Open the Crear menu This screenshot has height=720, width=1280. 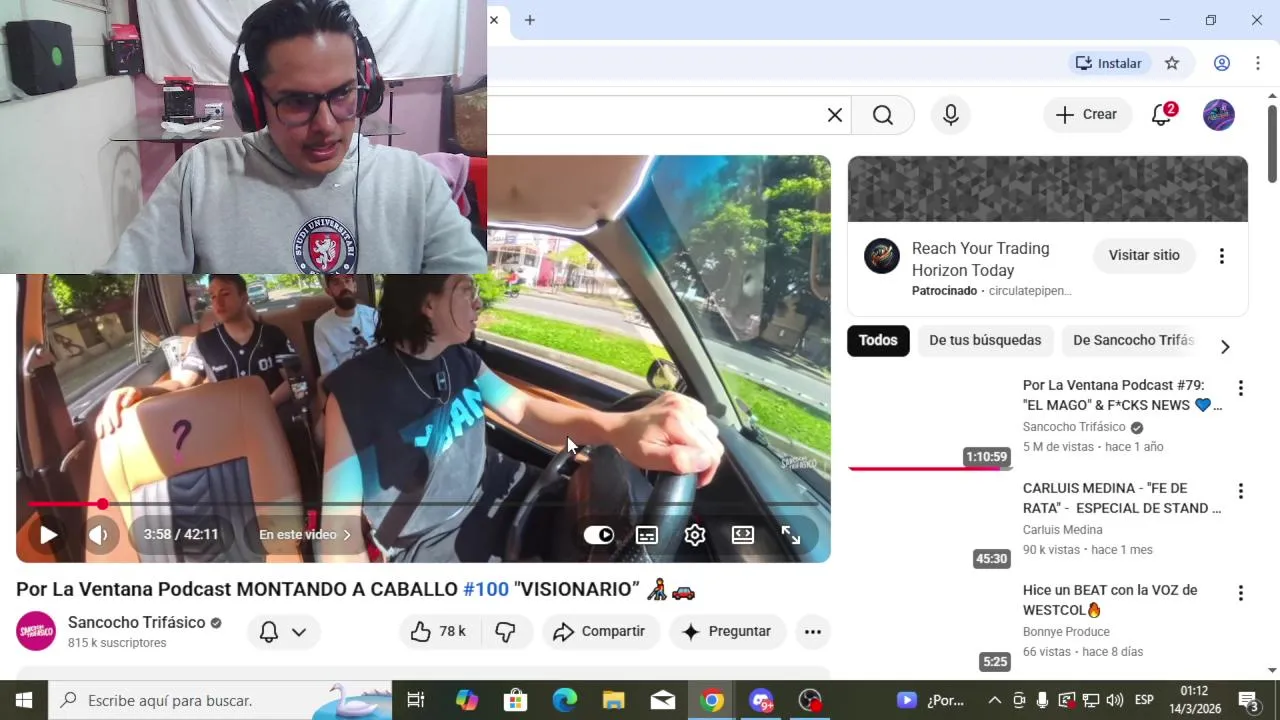coord(1087,115)
